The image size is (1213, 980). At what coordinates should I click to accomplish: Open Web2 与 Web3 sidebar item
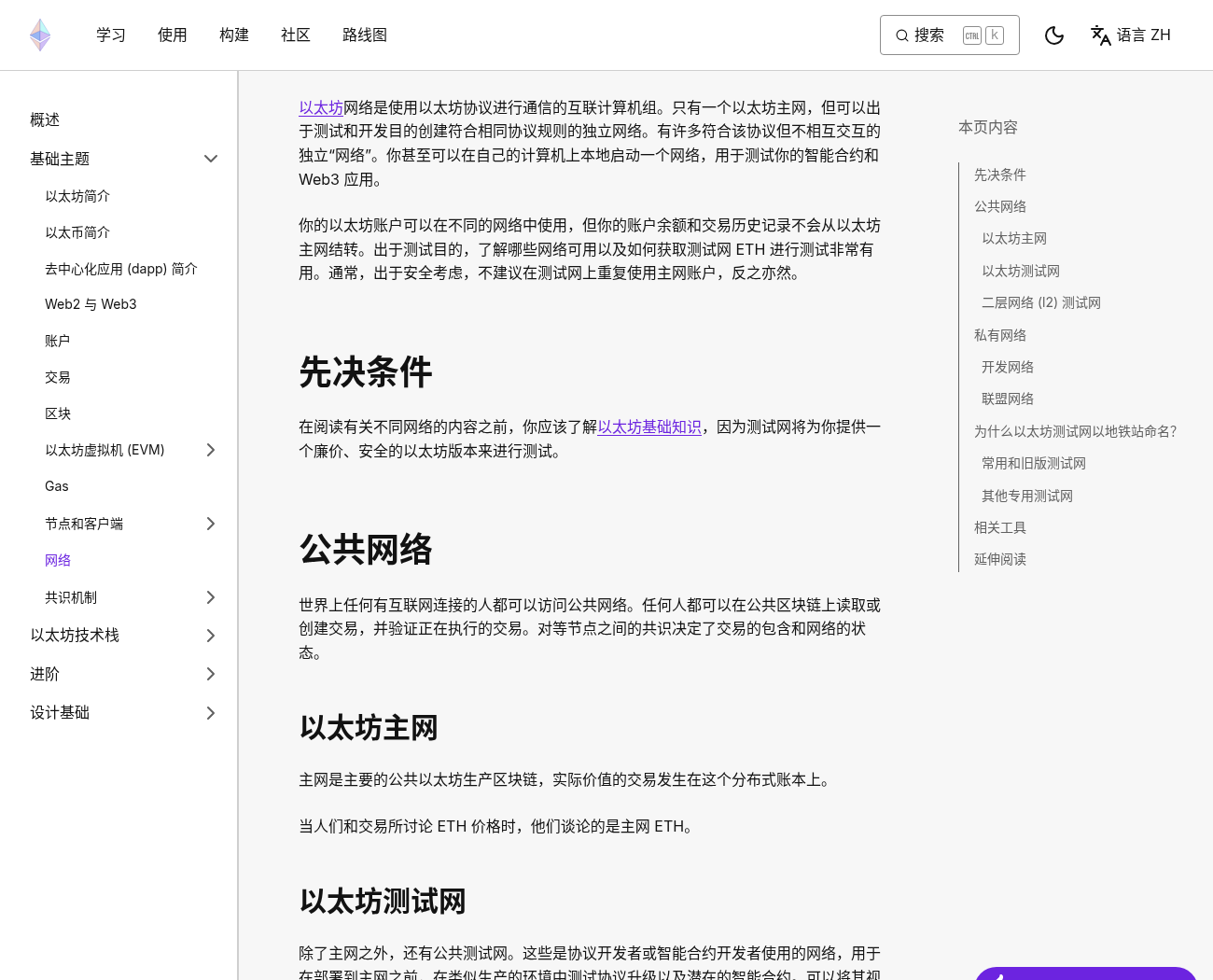click(x=91, y=304)
